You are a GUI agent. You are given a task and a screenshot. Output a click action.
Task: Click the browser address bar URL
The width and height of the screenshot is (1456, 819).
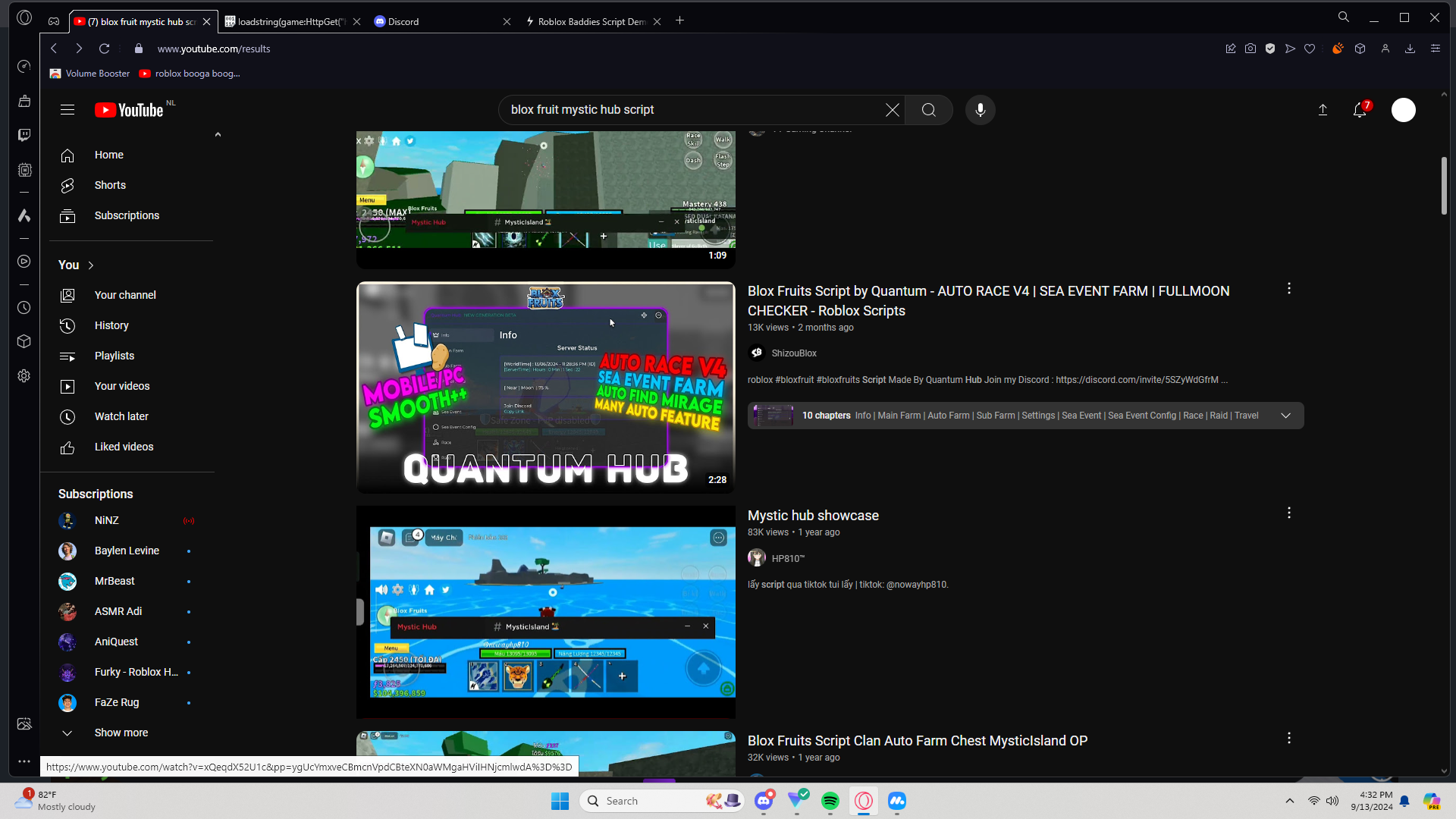214,49
